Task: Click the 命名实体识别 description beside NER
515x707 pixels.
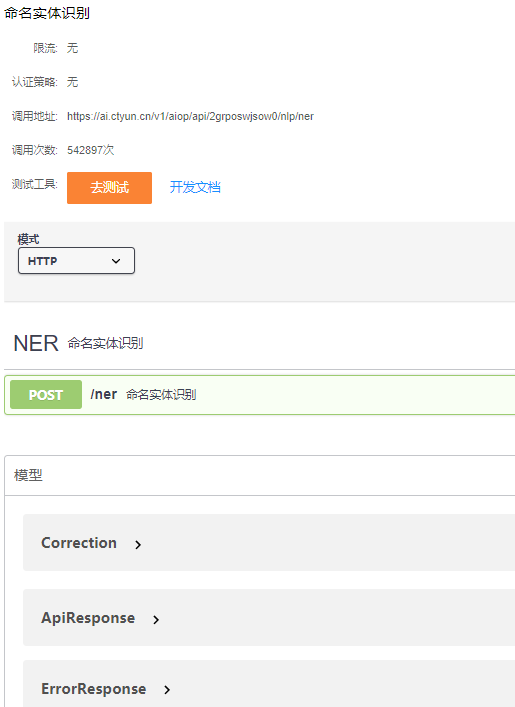Action: 106,343
